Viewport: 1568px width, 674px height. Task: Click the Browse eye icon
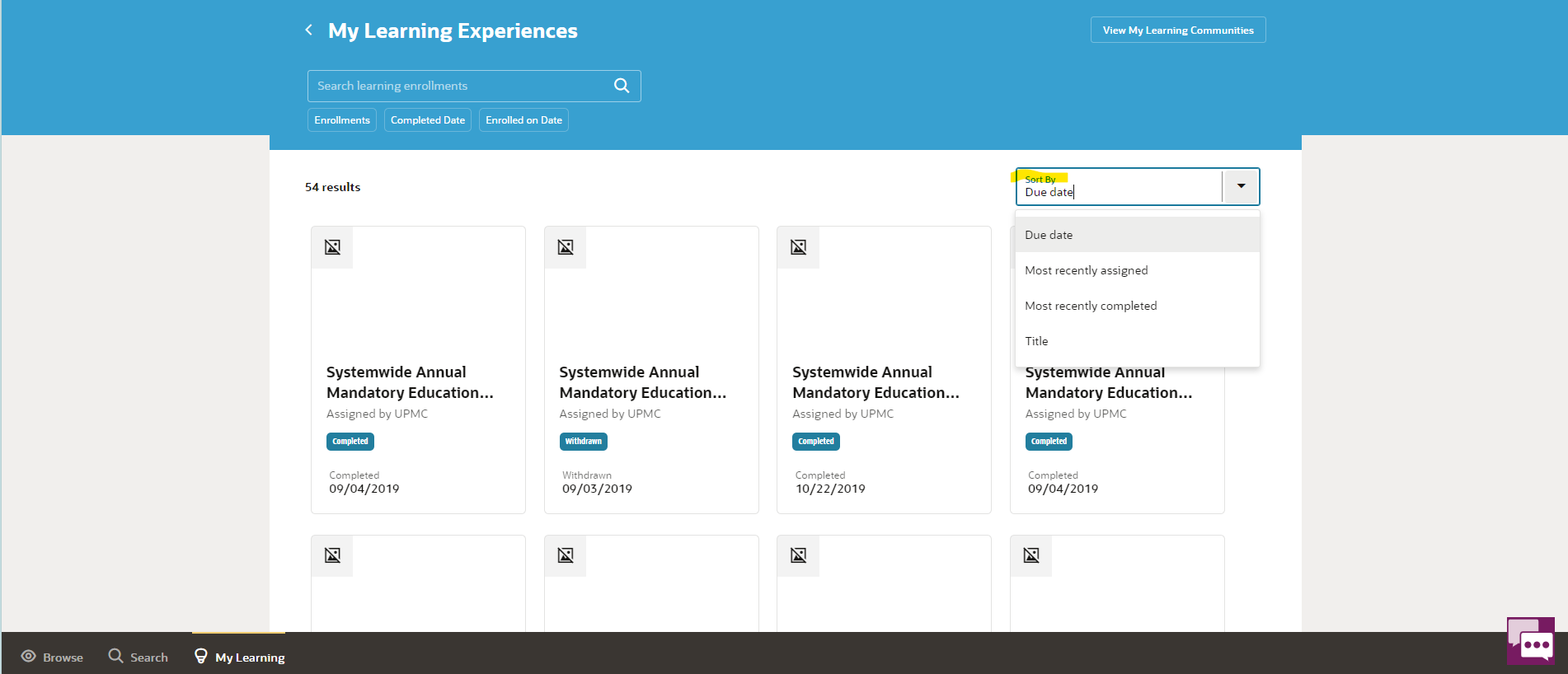[x=29, y=657]
